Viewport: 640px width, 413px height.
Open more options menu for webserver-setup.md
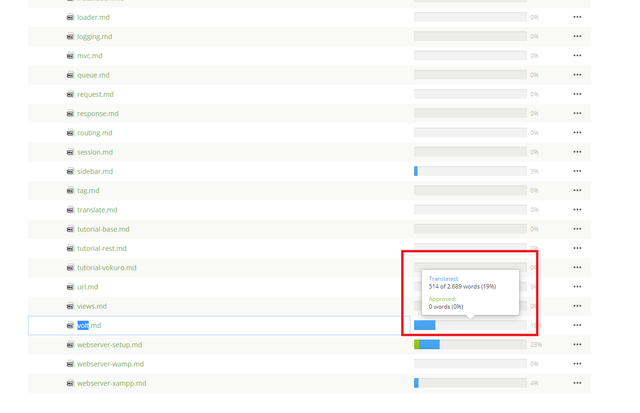coord(577,344)
